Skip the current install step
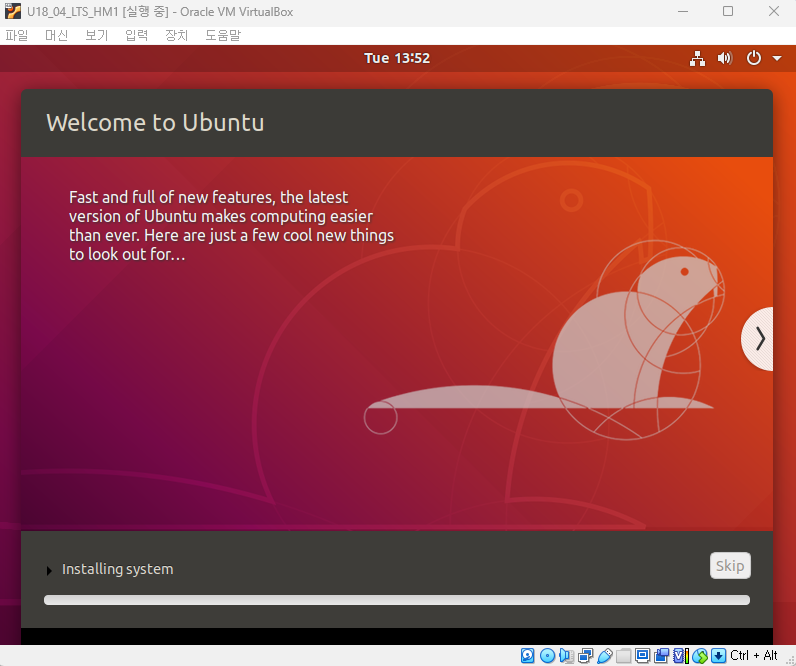 click(x=730, y=565)
